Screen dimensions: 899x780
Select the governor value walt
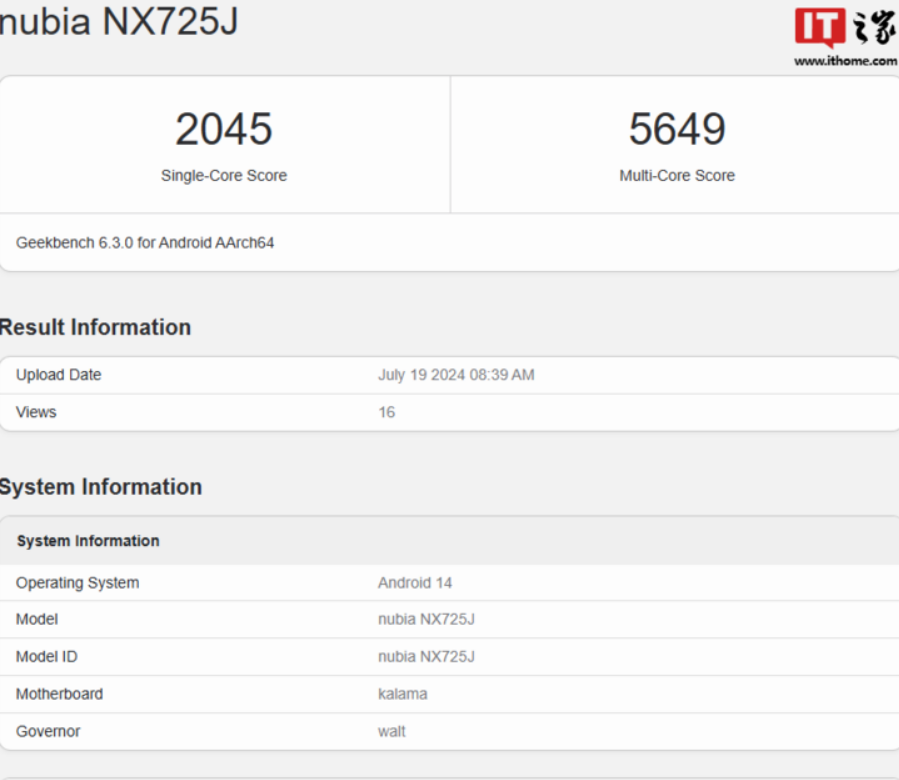tap(392, 731)
